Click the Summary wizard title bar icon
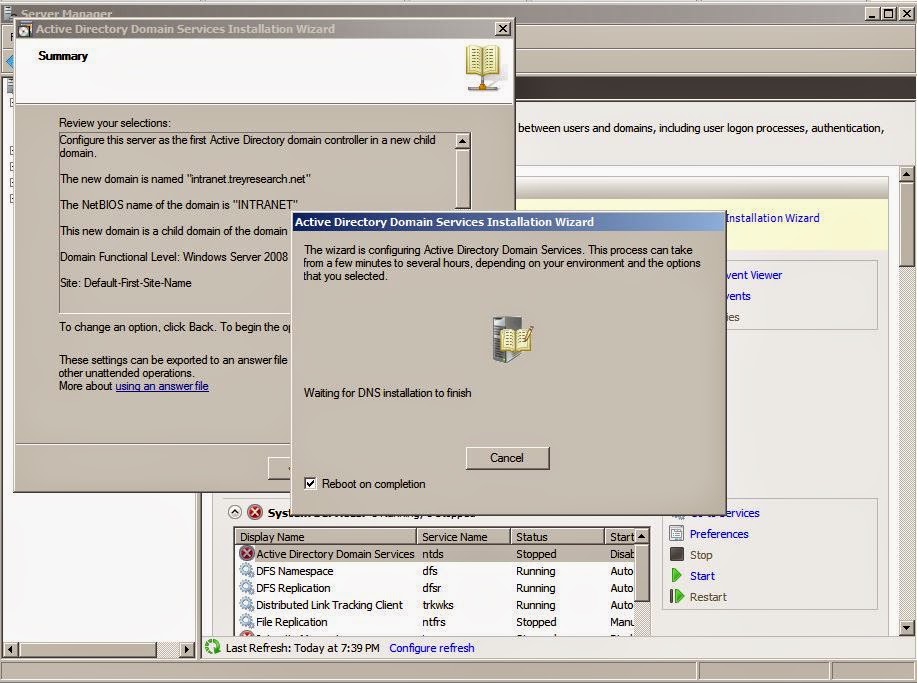 click(x=25, y=29)
